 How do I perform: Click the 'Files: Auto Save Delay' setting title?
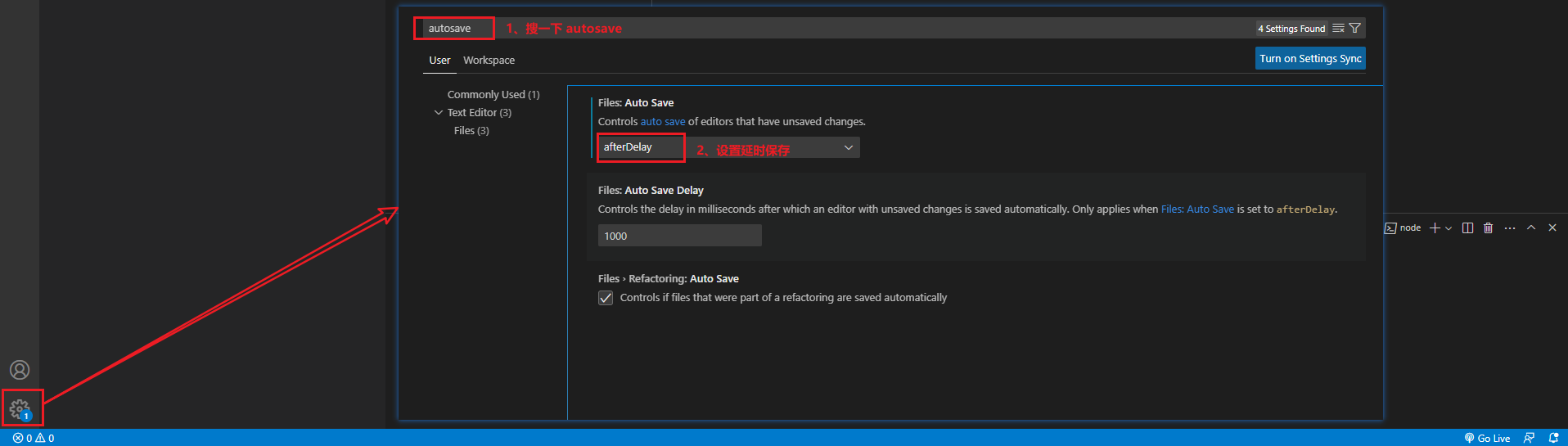coord(651,190)
